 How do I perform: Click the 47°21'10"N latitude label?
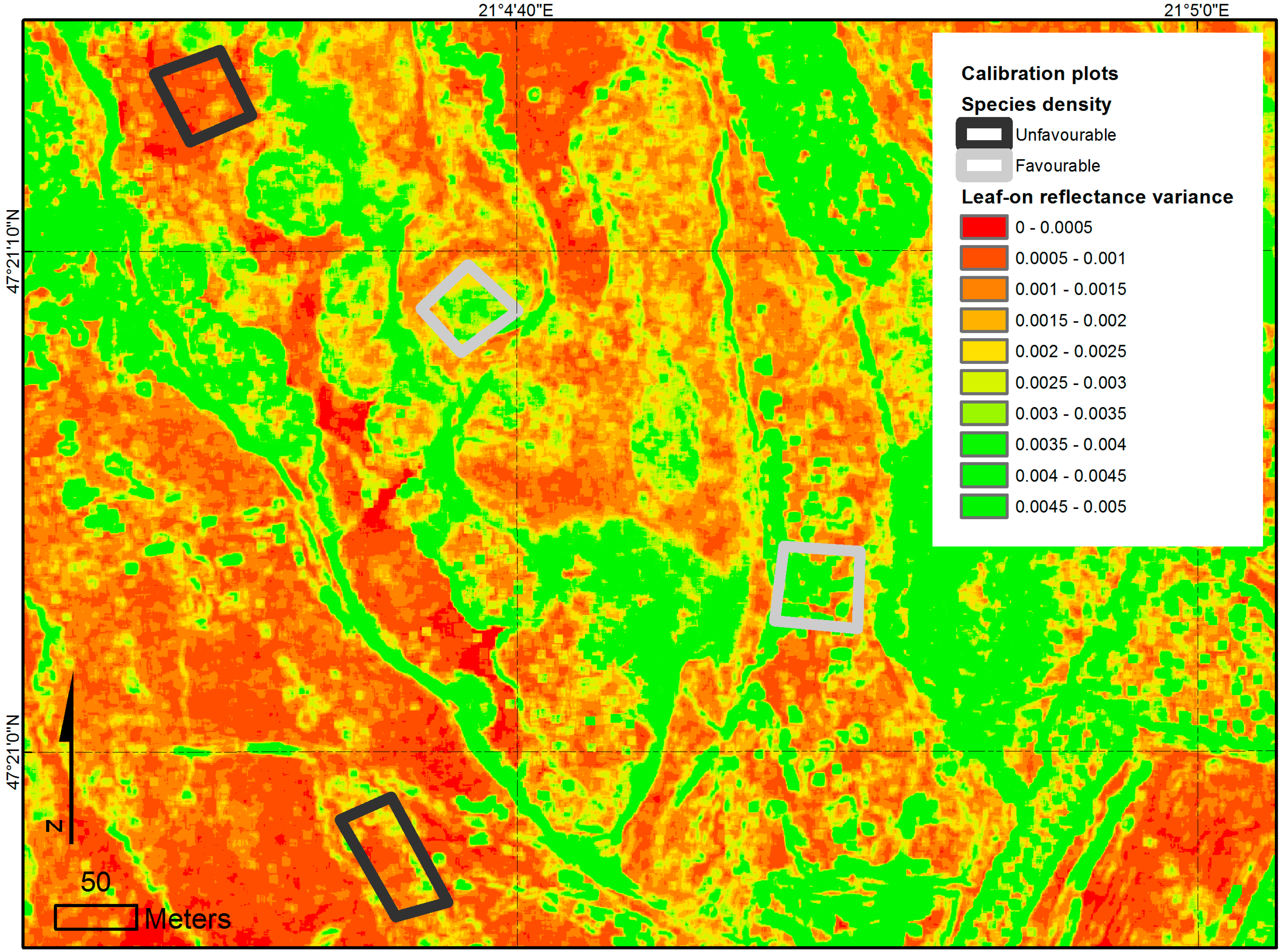(13, 251)
